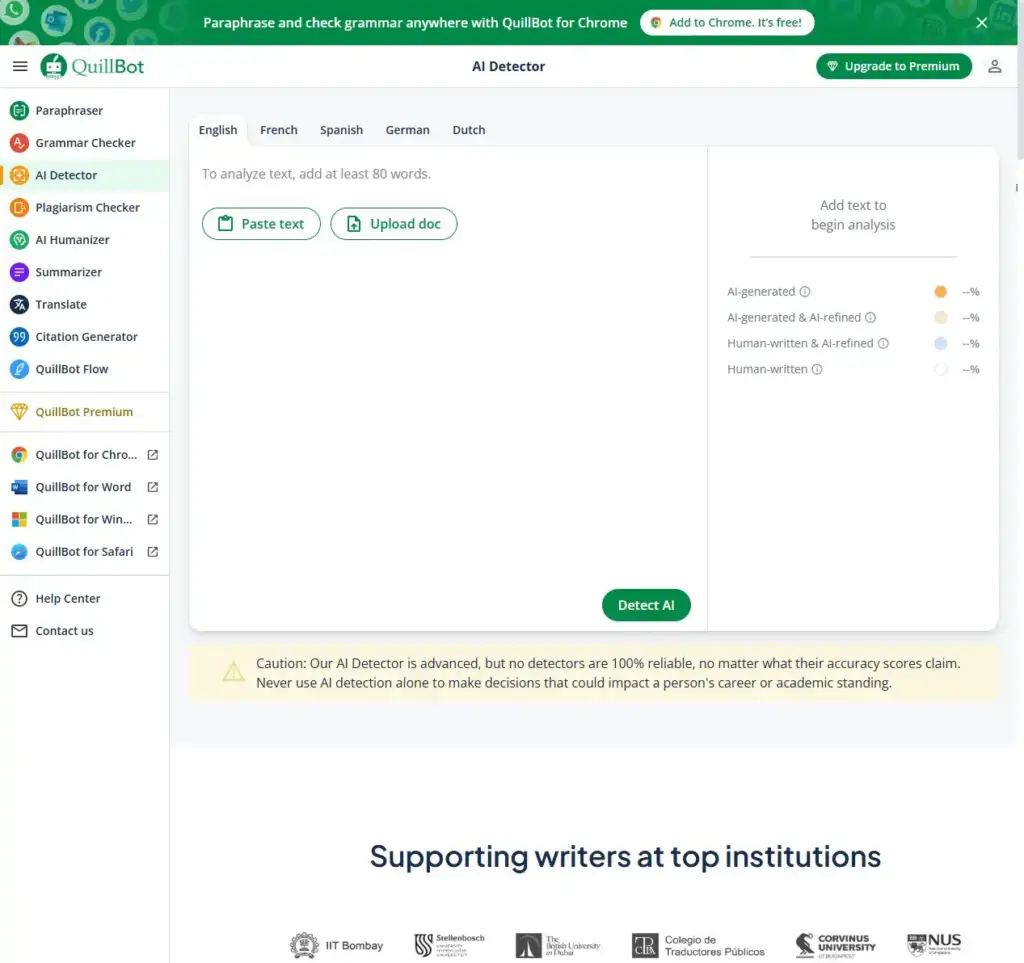The height and width of the screenshot is (963, 1024).
Task: Open external link icon for QuillBot for Windows
Action: point(153,519)
